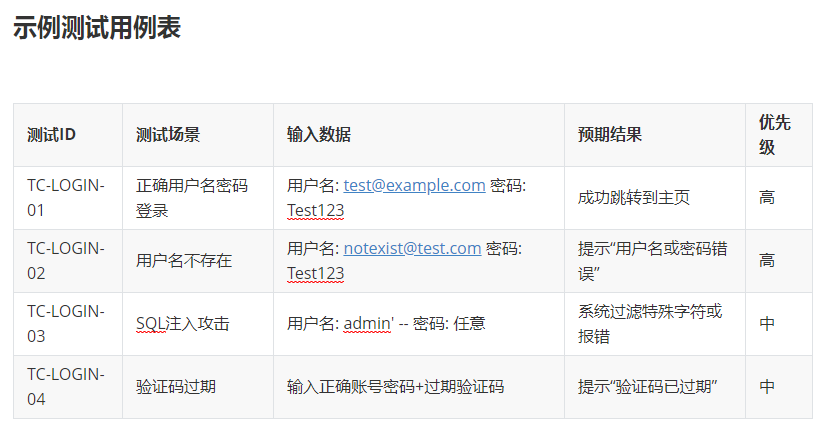
Task: Click the 输入正确账号密码+过期验证码 cell
Action: [419, 387]
